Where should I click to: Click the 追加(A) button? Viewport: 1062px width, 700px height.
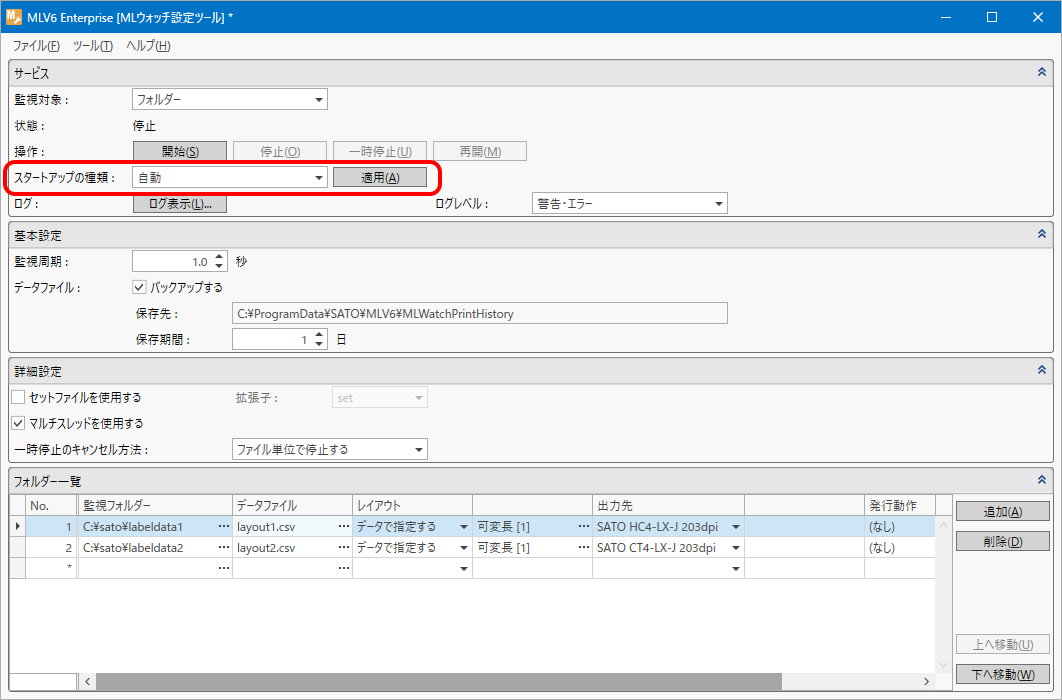(1002, 511)
